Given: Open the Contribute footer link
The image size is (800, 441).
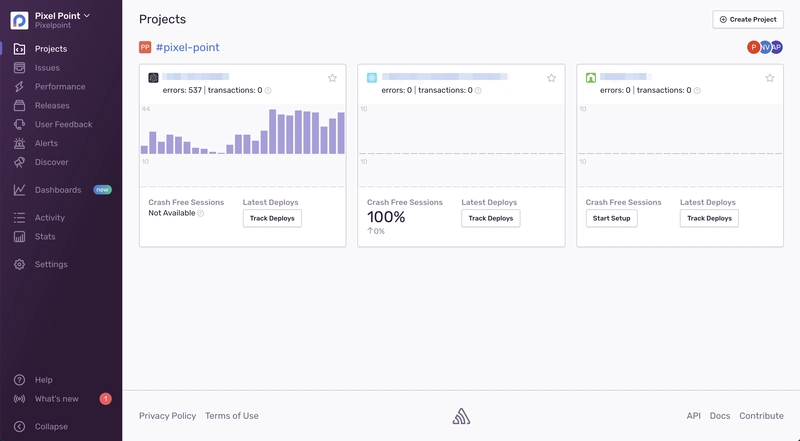Looking at the screenshot, I should (x=761, y=416).
